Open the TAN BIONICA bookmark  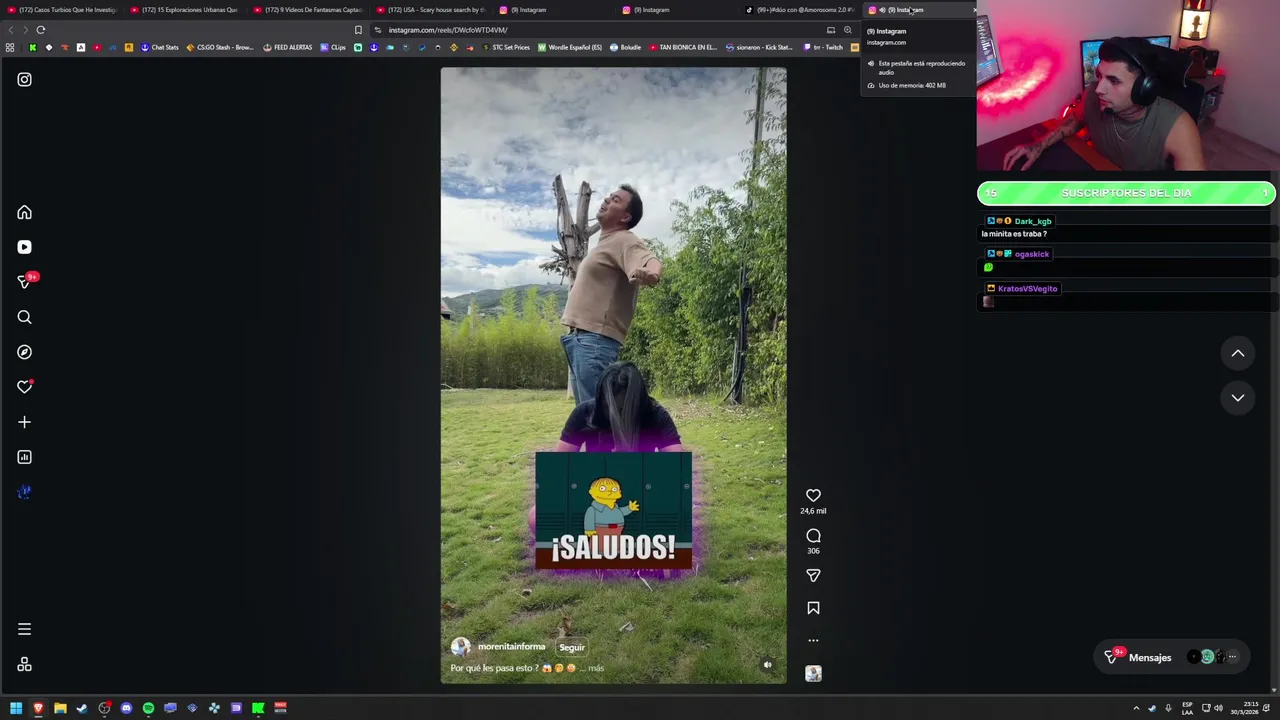pyautogui.click(x=683, y=47)
